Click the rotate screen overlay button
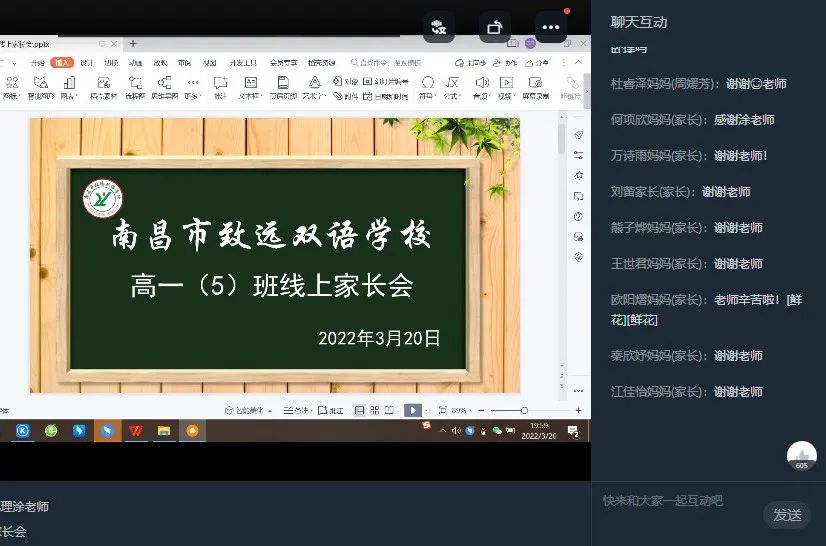The image size is (826, 546). (x=493, y=28)
